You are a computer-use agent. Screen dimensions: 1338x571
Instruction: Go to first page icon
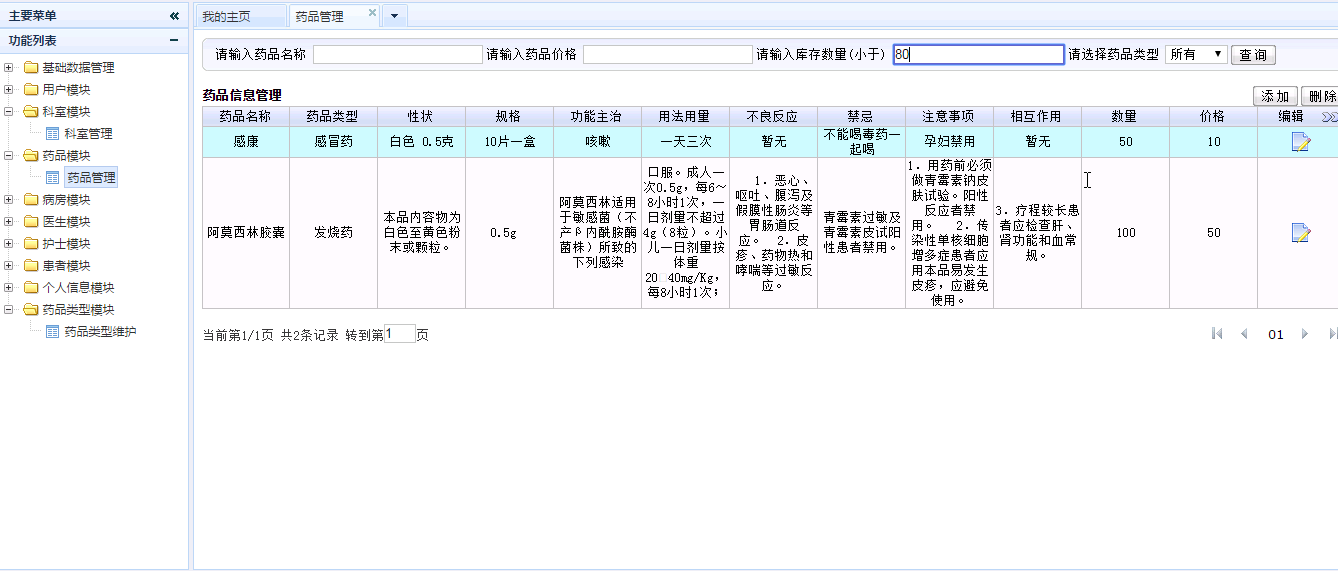point(1217,334)
